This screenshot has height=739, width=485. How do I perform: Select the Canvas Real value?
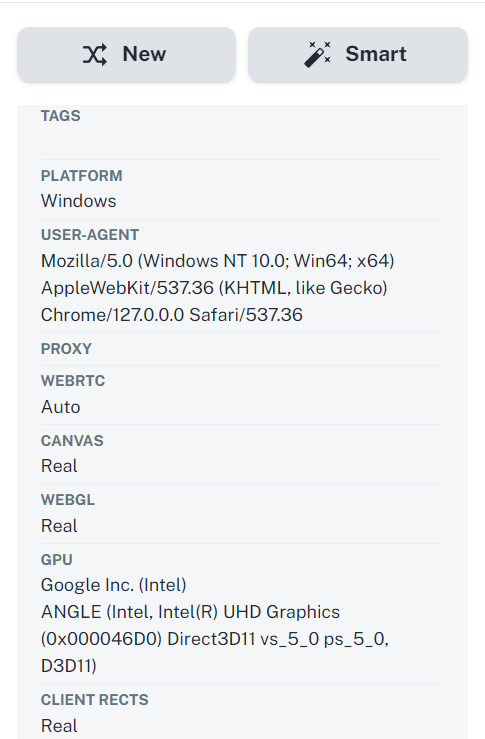pyautogui.click(x=59, y=466)
